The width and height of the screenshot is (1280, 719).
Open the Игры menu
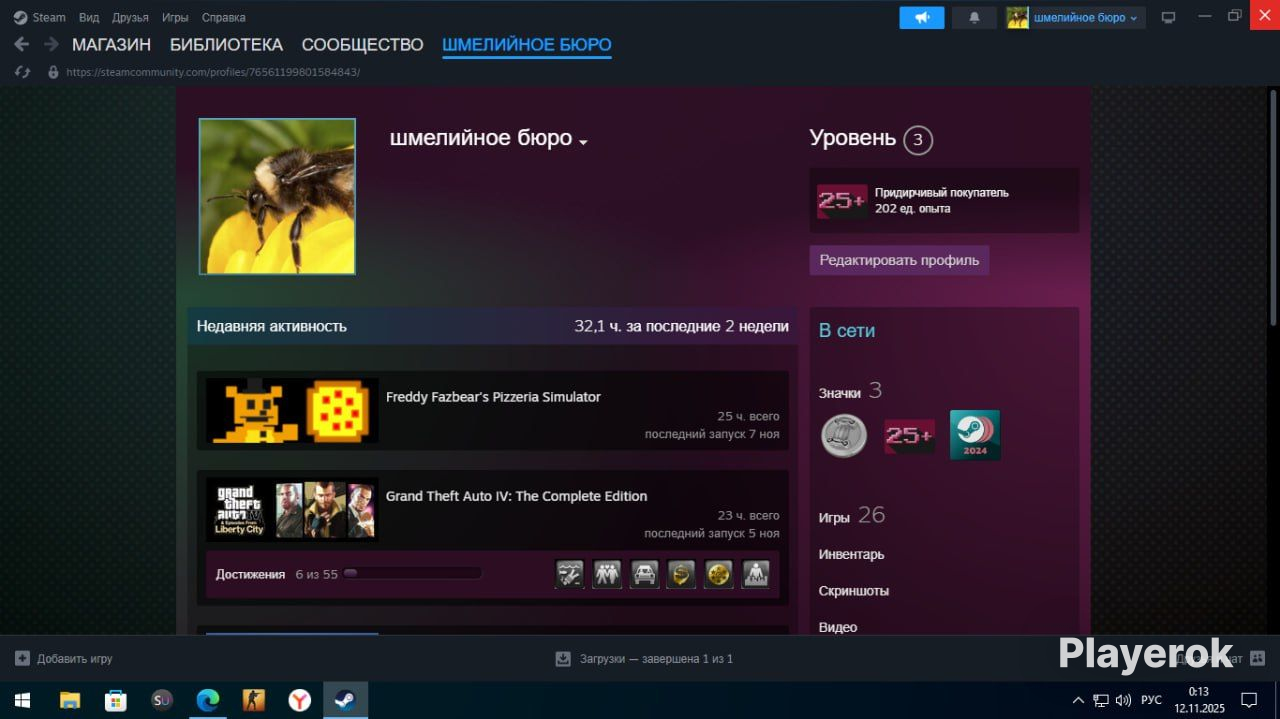tap(175, 17)
